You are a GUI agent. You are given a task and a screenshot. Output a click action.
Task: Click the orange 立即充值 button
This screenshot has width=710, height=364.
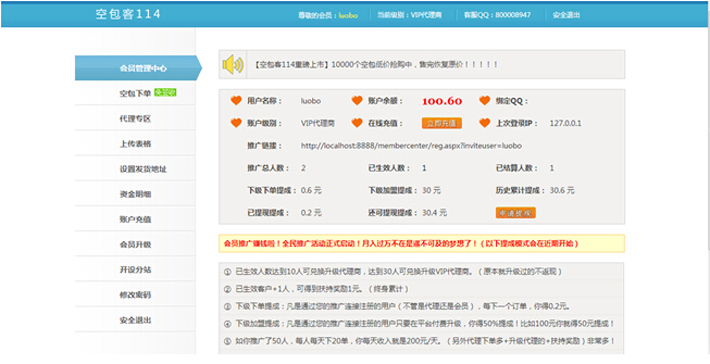click(x=442, y=123)
